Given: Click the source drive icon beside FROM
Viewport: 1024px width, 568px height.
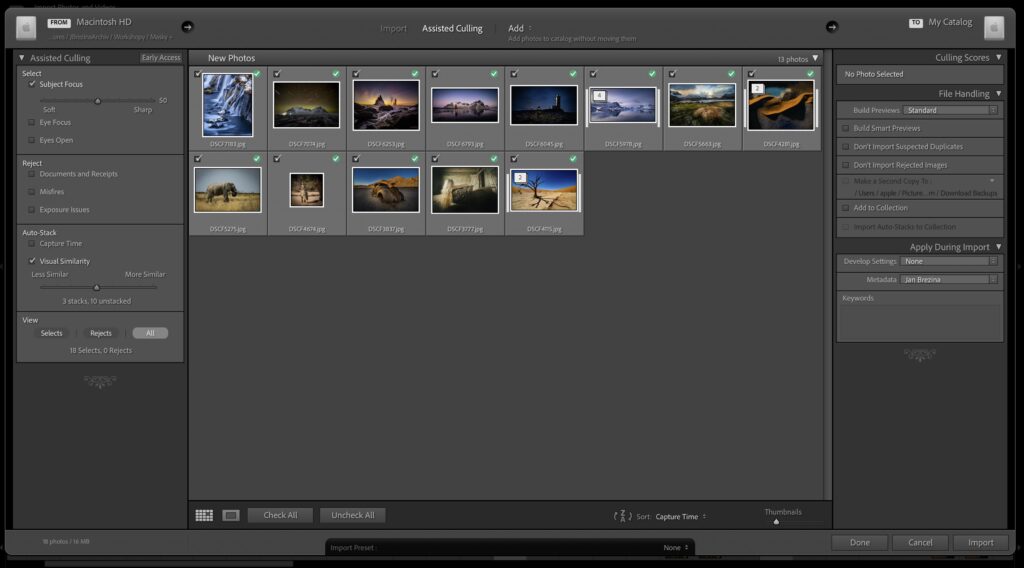Looking at the screenshot, I should [x=26, y=27].
